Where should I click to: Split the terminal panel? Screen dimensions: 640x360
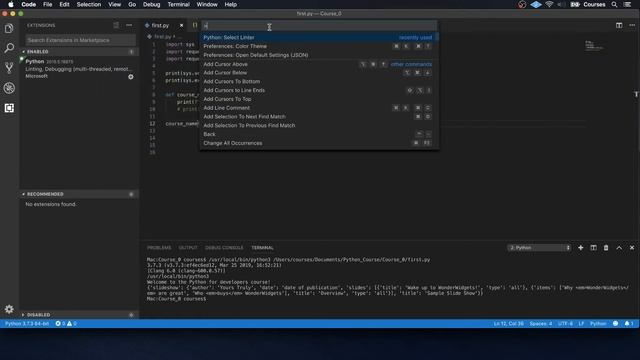[593, 248]
